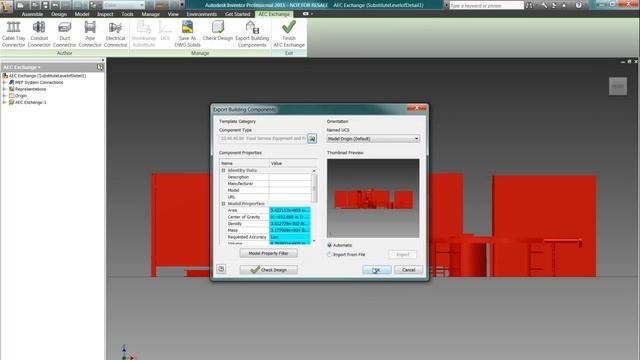This screenshot has width=640, height=360.
Task: Select the Conduit Connector tool
Action: 39,34
